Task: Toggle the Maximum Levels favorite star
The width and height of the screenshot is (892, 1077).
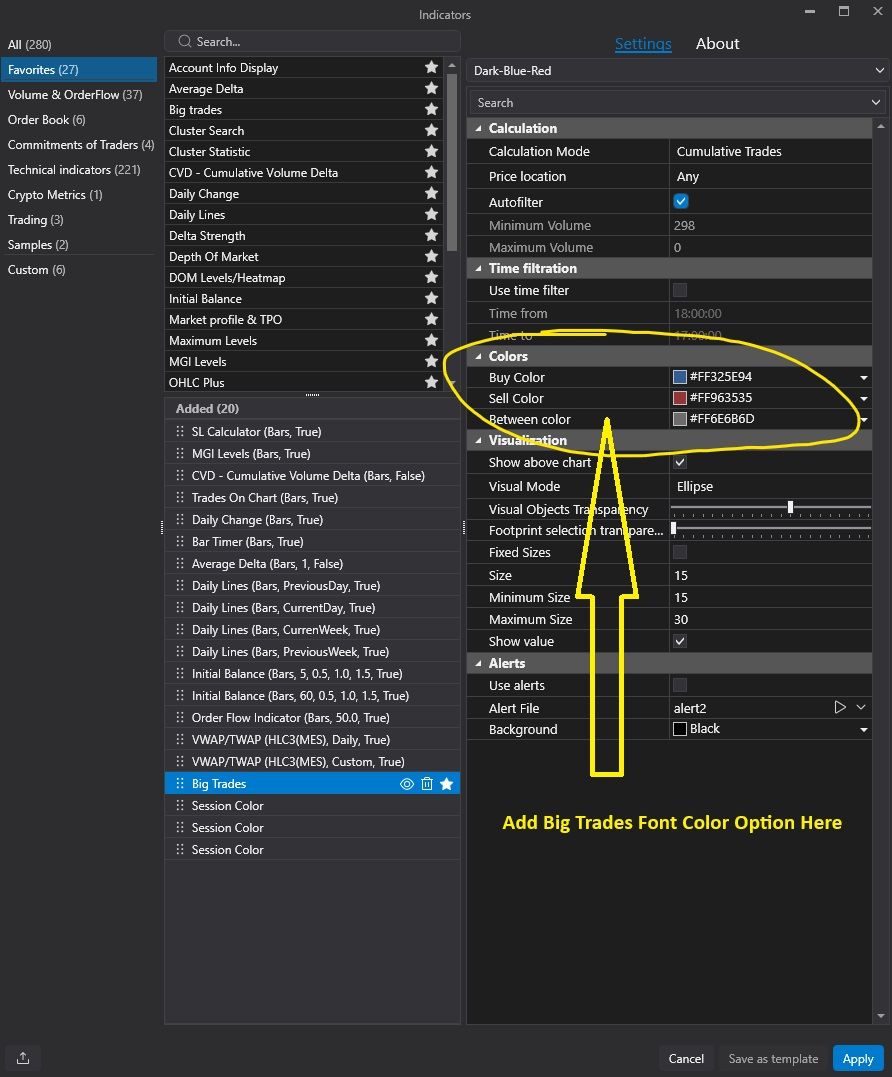Action: click(x=431, y=341)
